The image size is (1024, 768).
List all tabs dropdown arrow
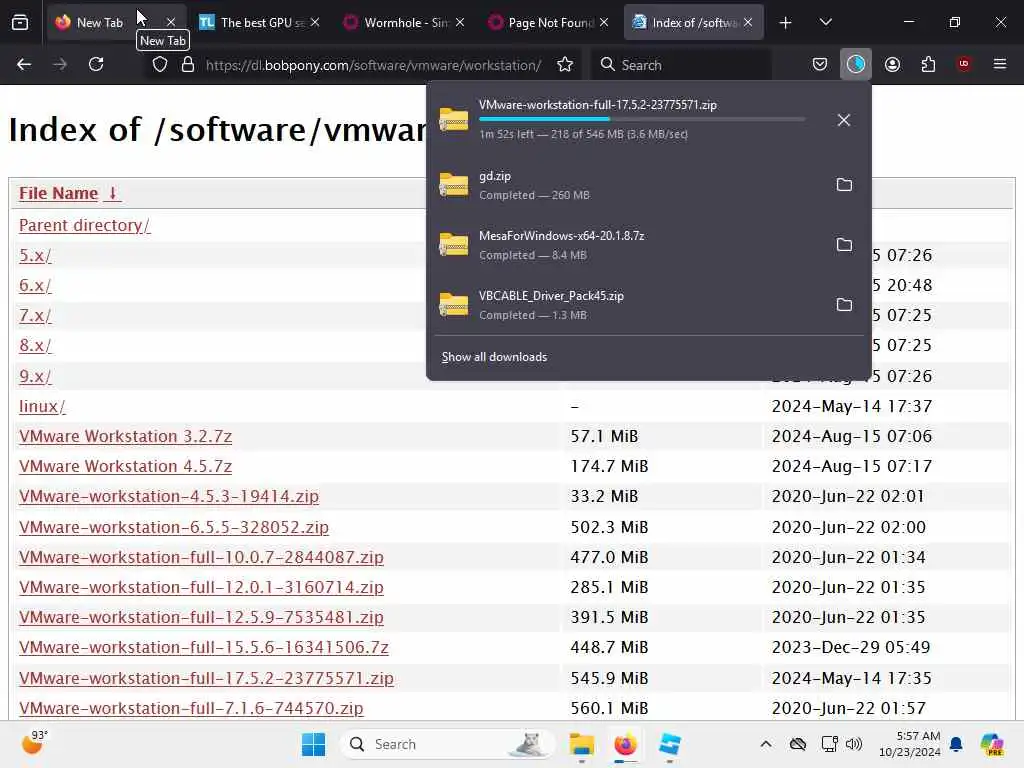tap(825, 23)
